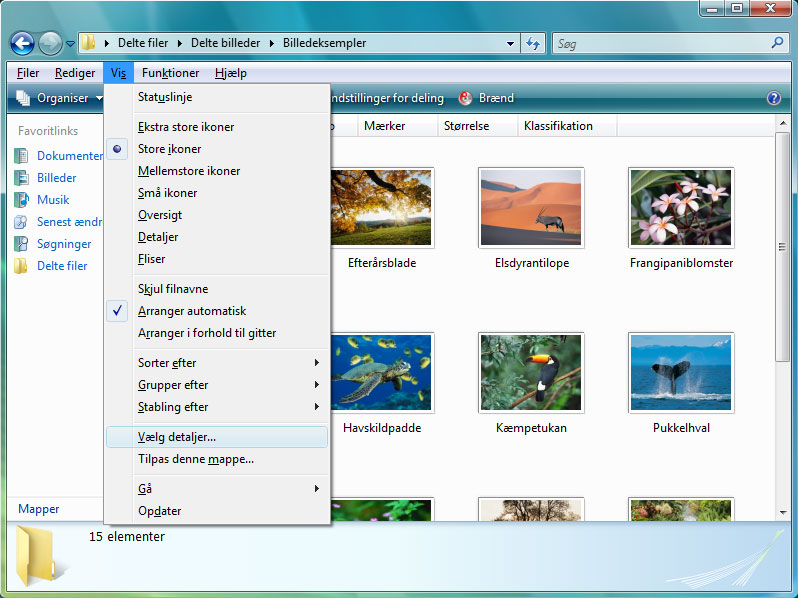Click the refresh button beside address bar
Image resolution: width=798 pixels, height=598 pixels.
click(533, 44)
